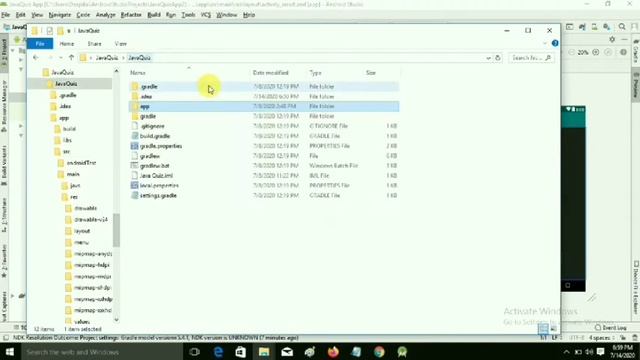Click the navigation pane scroll-down arrow

(x=116, y=320)
